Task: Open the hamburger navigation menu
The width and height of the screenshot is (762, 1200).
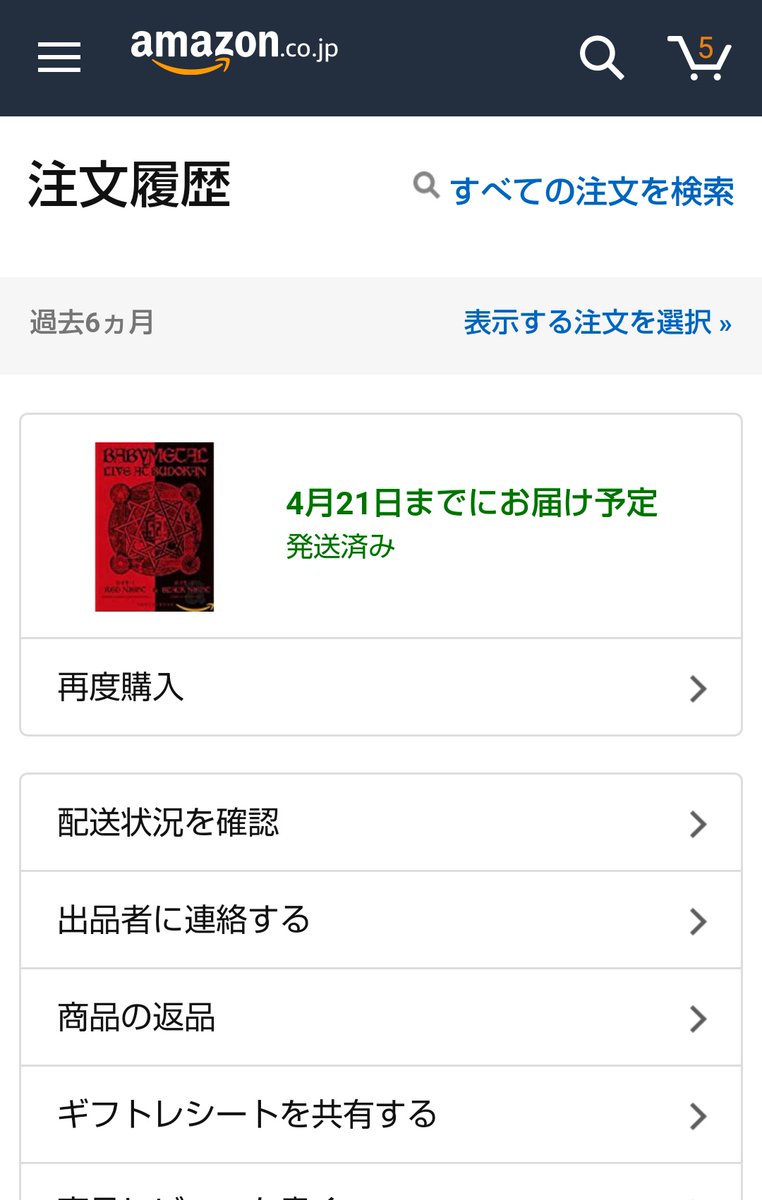Action: tap(59, 58)
